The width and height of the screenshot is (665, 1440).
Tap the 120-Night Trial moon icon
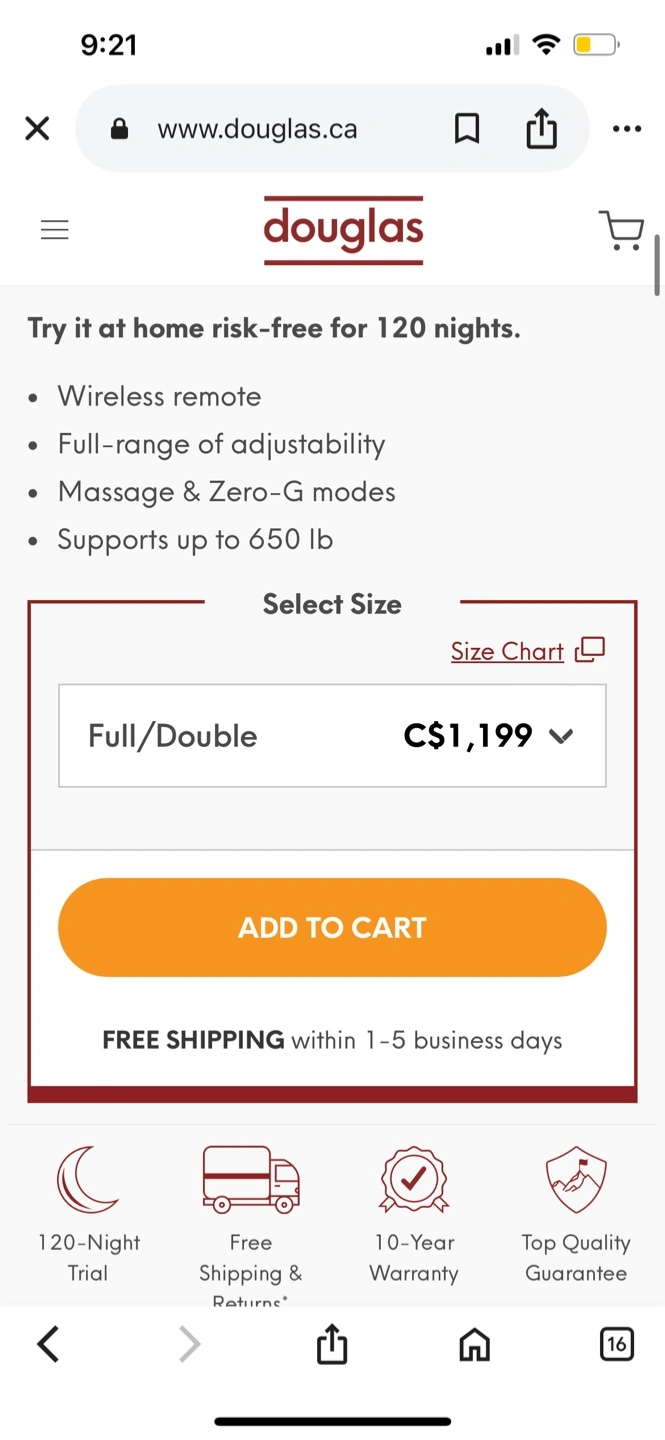click(87, 1180)
